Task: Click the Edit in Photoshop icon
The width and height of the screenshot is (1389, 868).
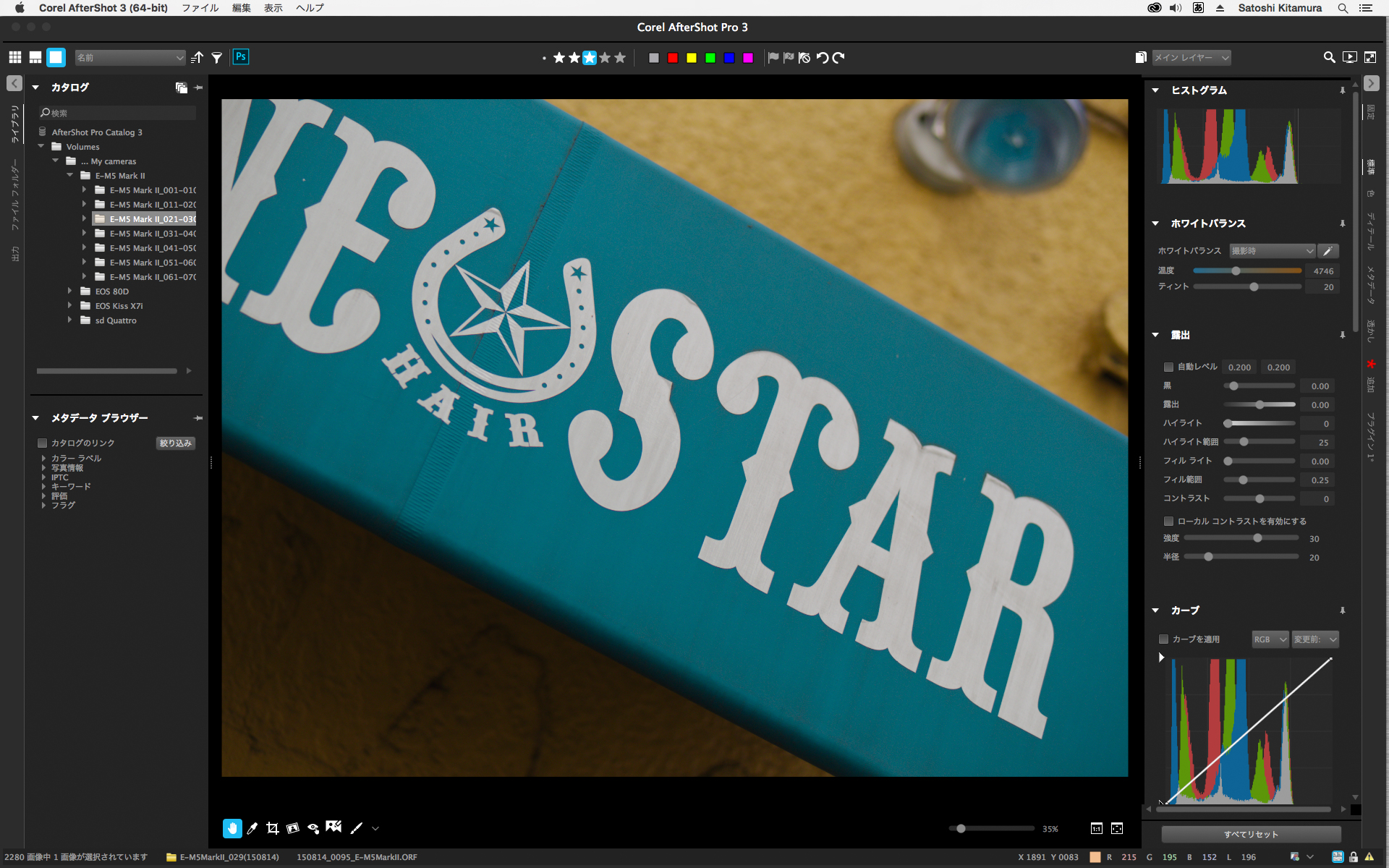Action: pos(241,57)
